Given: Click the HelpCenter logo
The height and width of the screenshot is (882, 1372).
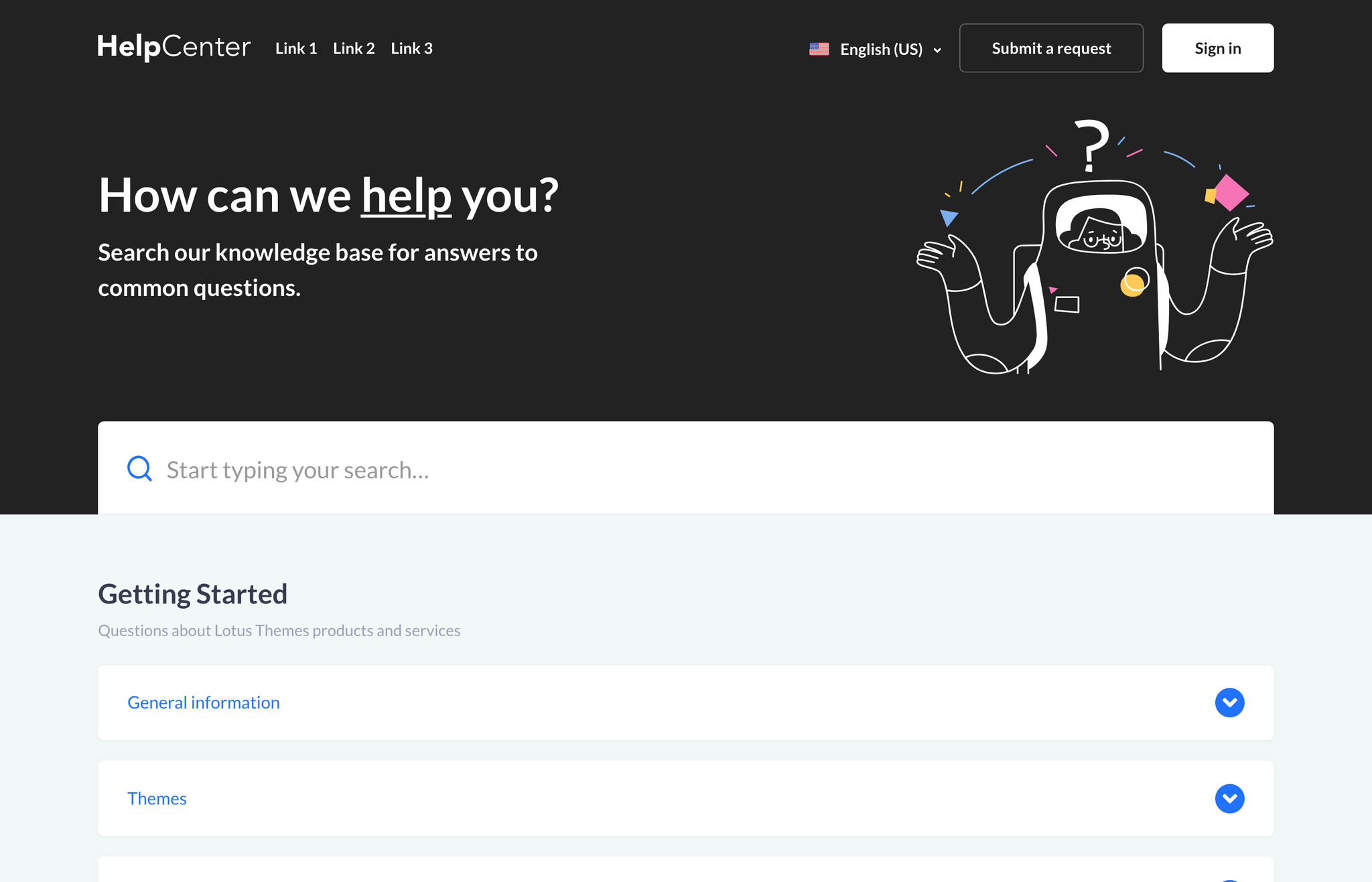Looking at the screenshot, I should point(174,48).
